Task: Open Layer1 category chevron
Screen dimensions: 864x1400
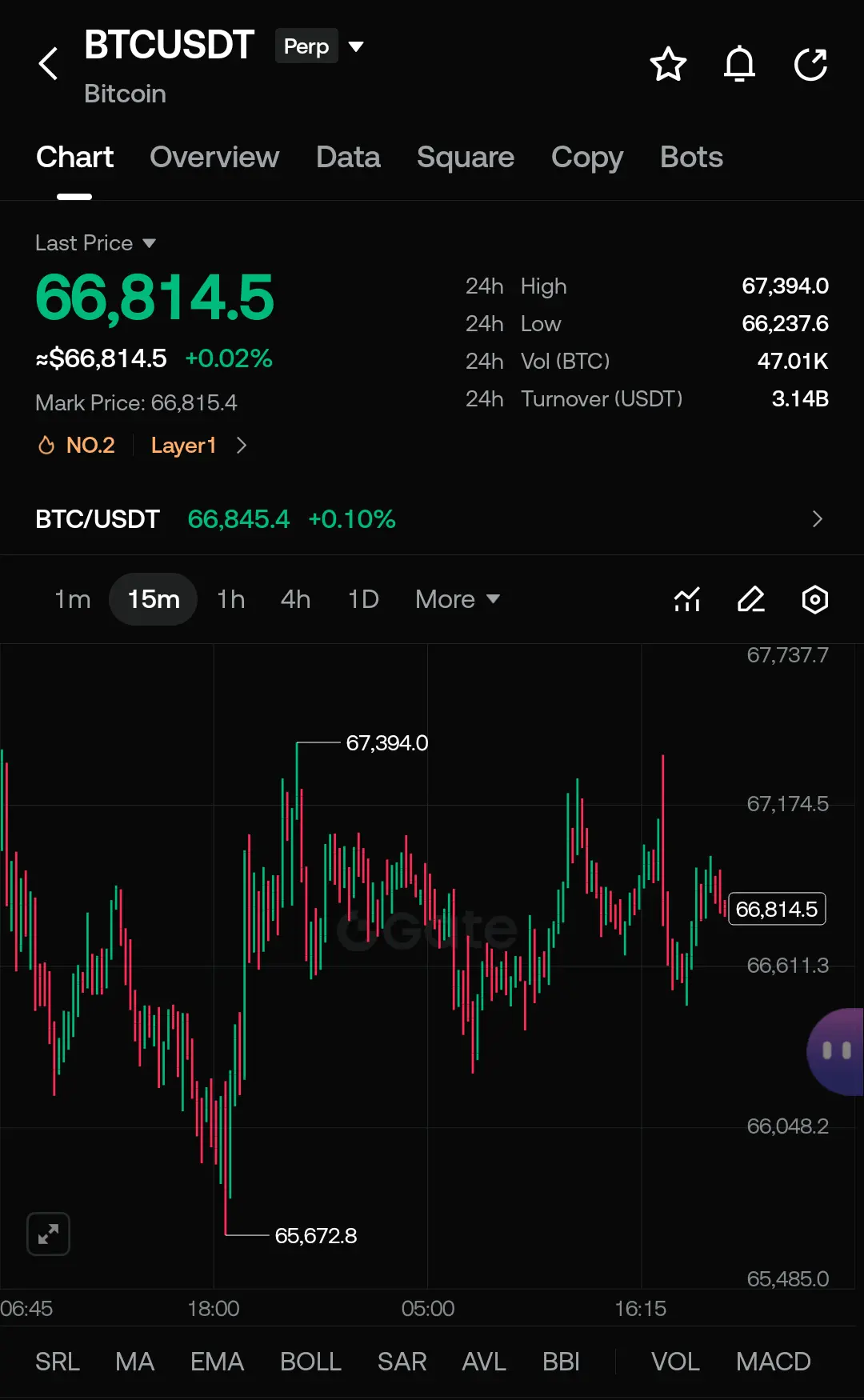Action: point(242,445)
